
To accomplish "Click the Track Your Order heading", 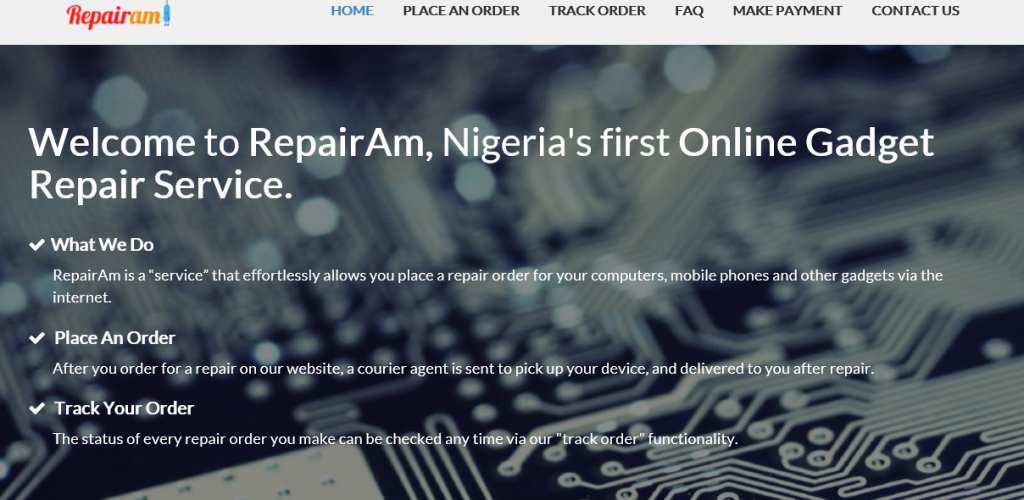I will (x=124, y=409).
